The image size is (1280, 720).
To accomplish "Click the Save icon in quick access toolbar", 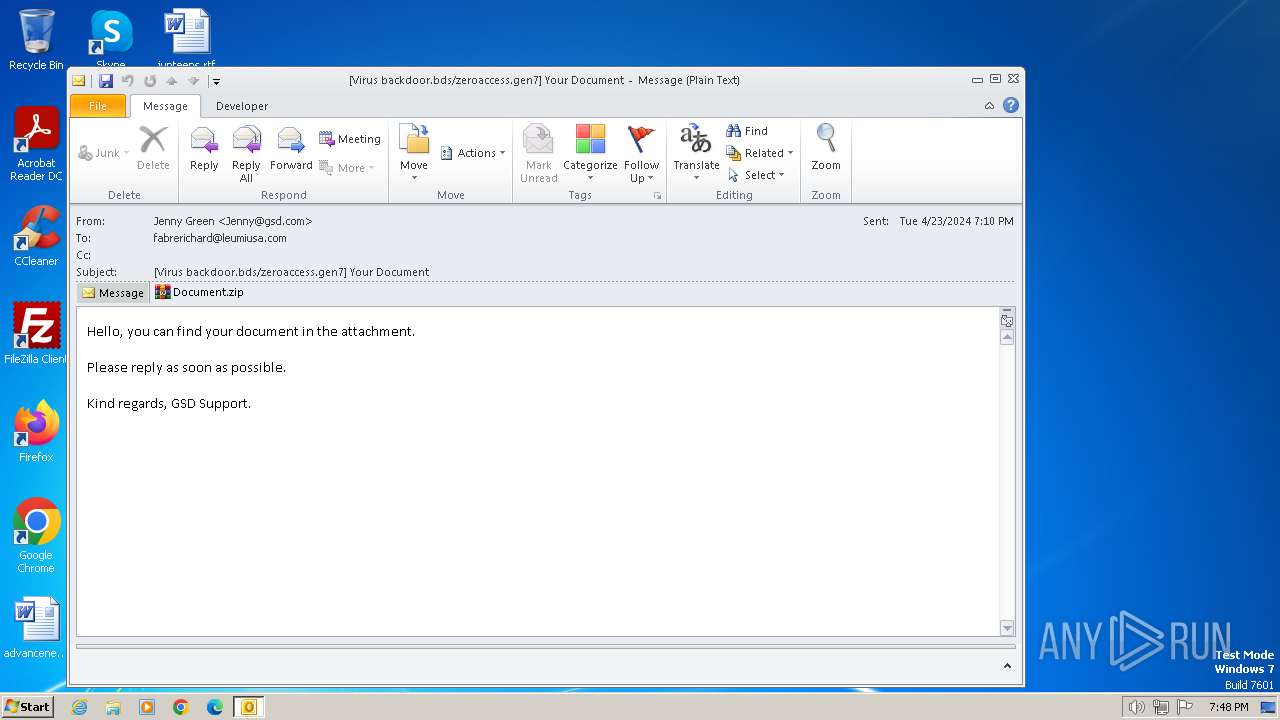I will click(105, 81).
